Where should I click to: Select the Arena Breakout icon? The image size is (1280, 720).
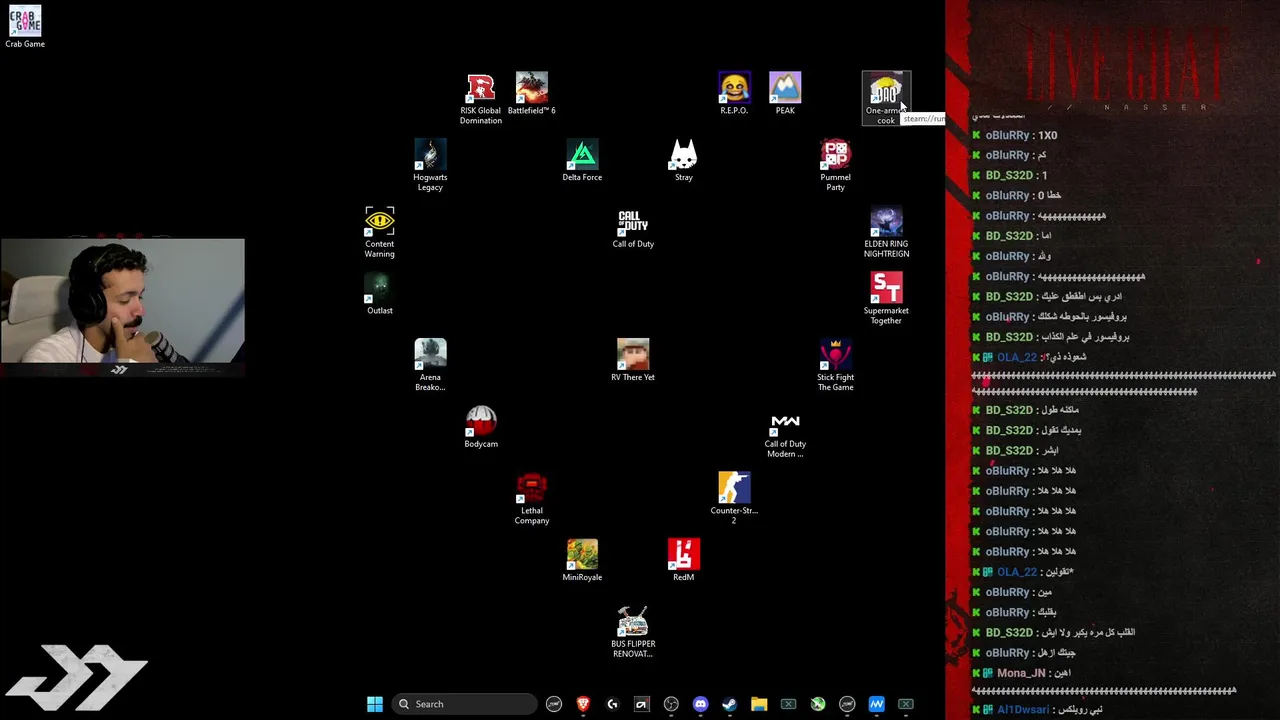click(x=430, y=365)
